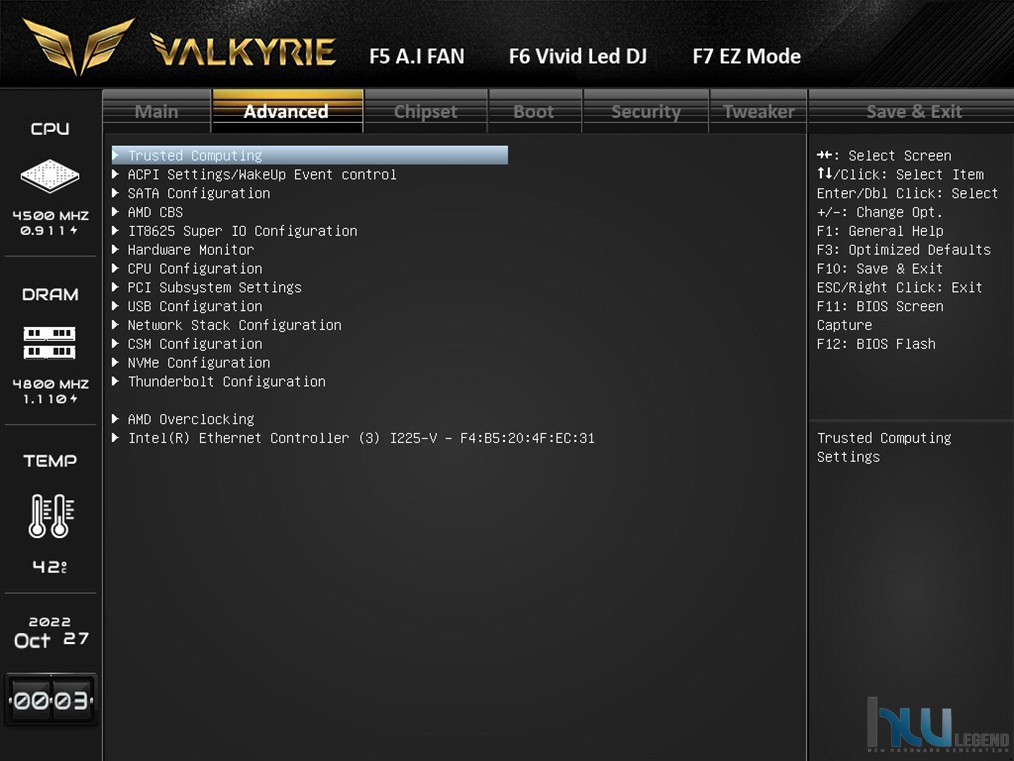Viewport: 1014px width, 761px height.
Task: Select the Advanced tab
Action: [x=286, y=111]
